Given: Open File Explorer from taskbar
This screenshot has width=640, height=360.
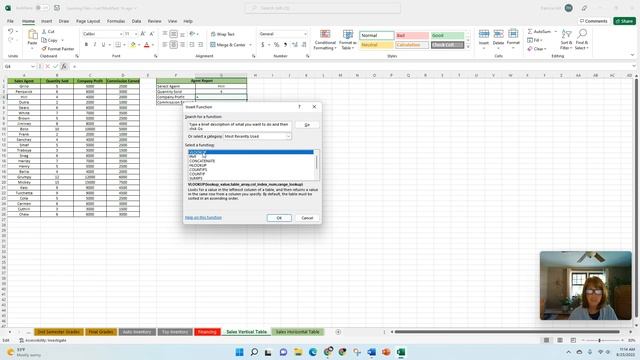Looking at the screenshot, I should (x=298, y=352).
